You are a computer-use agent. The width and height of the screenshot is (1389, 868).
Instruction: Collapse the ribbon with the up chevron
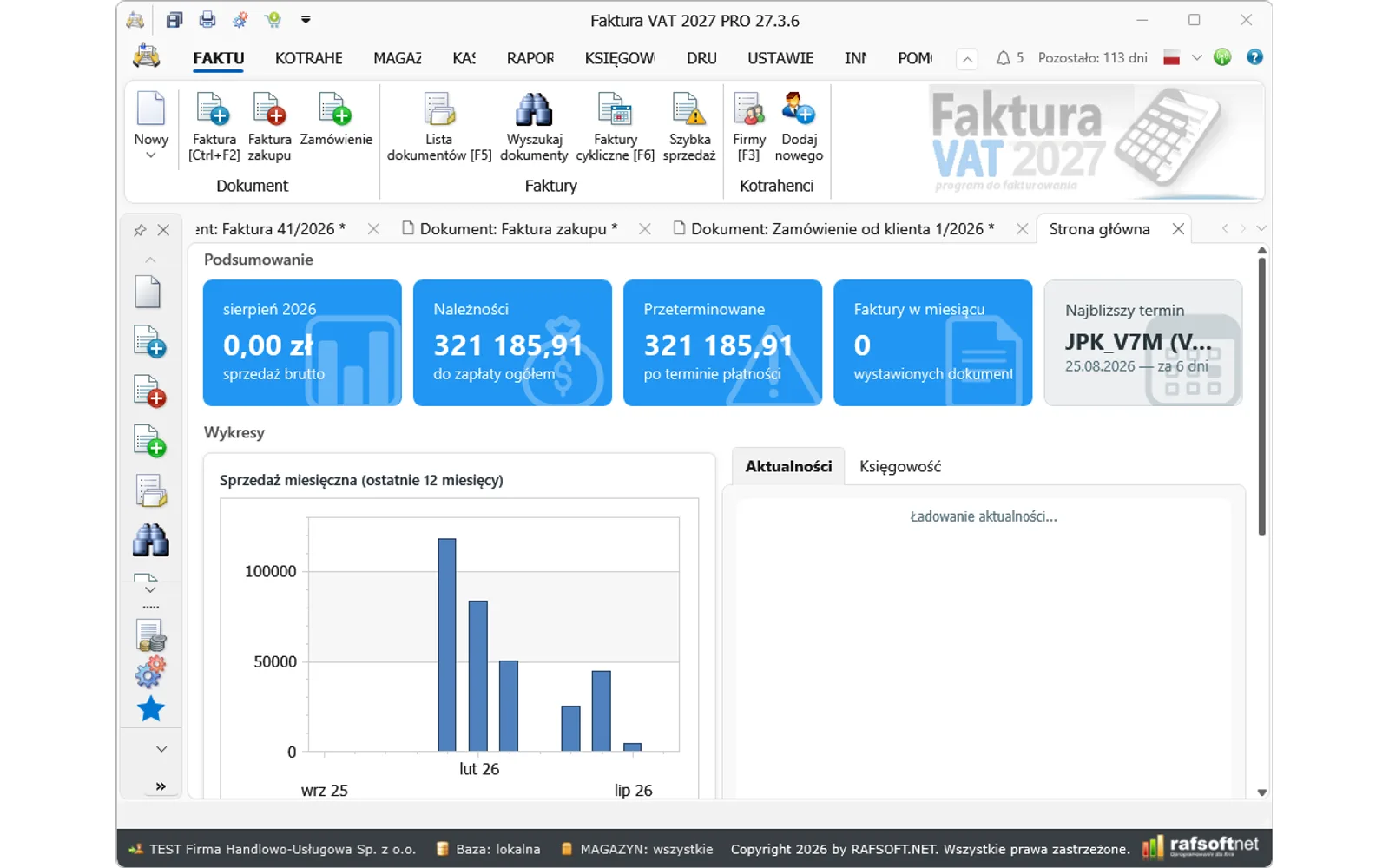tap(967, 59)
